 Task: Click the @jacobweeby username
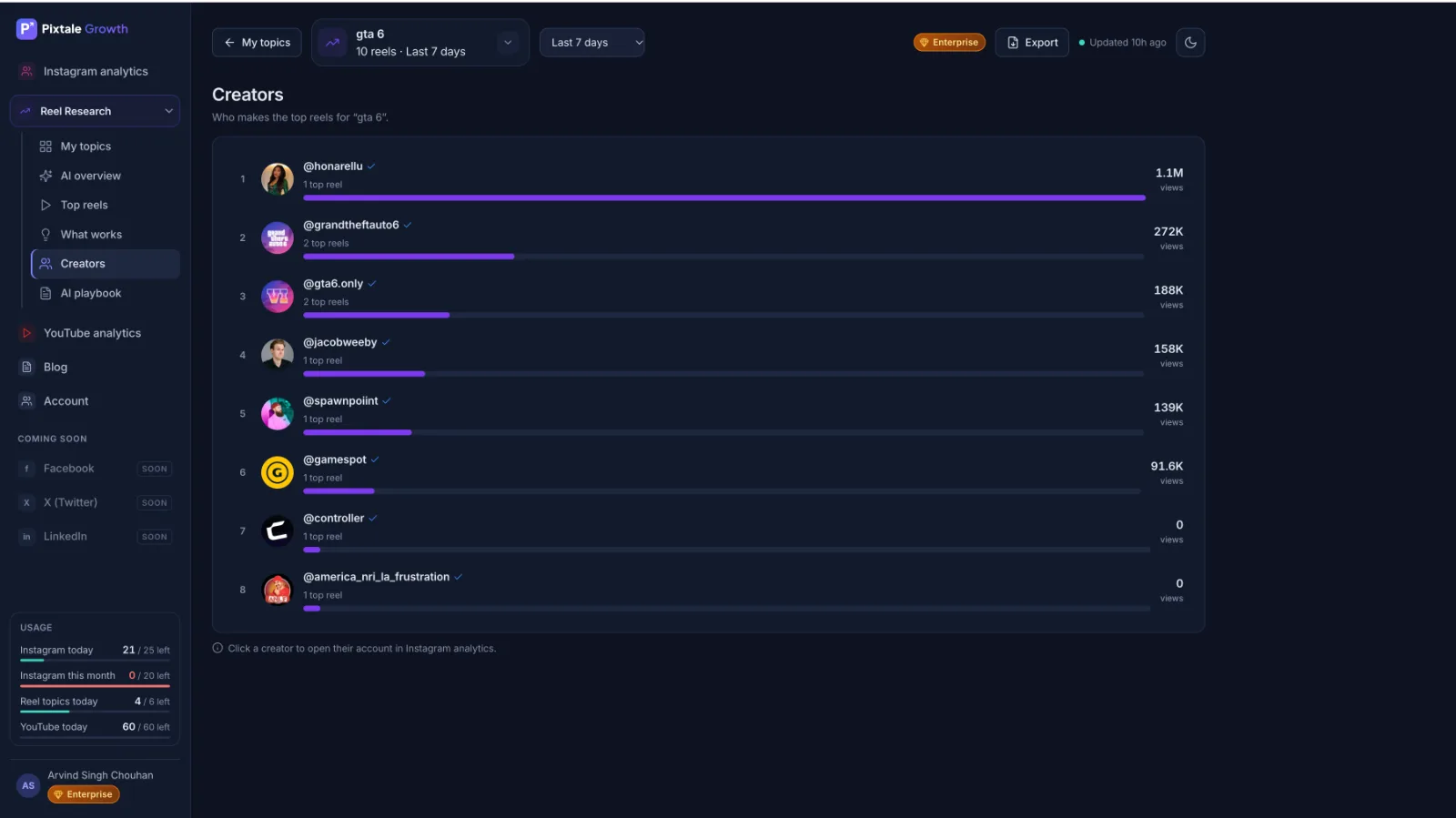[x=339, y=342]
